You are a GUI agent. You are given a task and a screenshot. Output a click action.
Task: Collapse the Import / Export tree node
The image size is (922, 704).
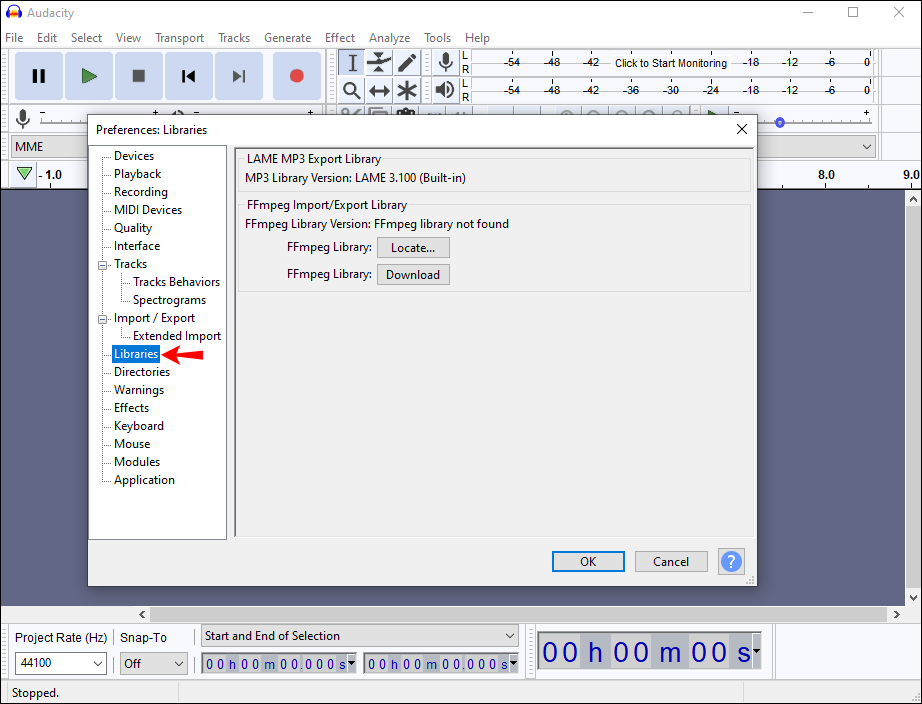pyautogui.click(x=102, y=319)
